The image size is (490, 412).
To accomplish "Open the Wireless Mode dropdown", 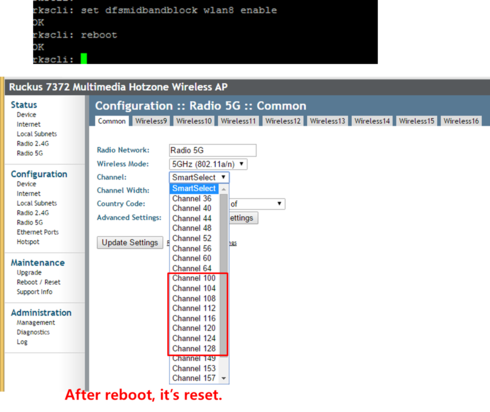I will click(x=208, y=164).
